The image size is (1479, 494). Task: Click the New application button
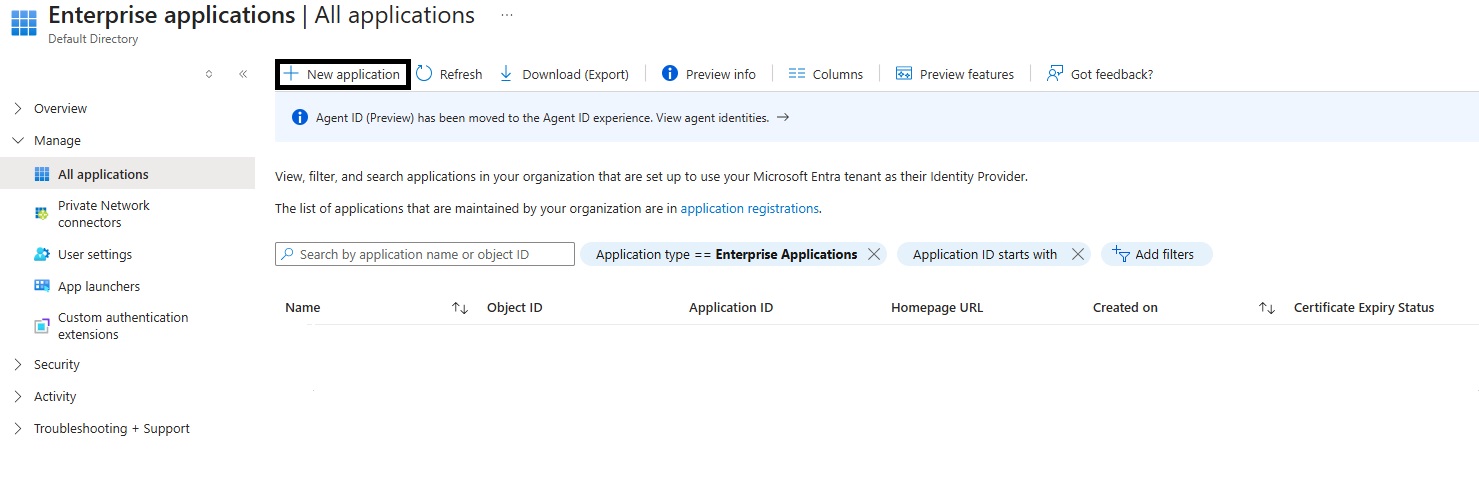(342, 74)
